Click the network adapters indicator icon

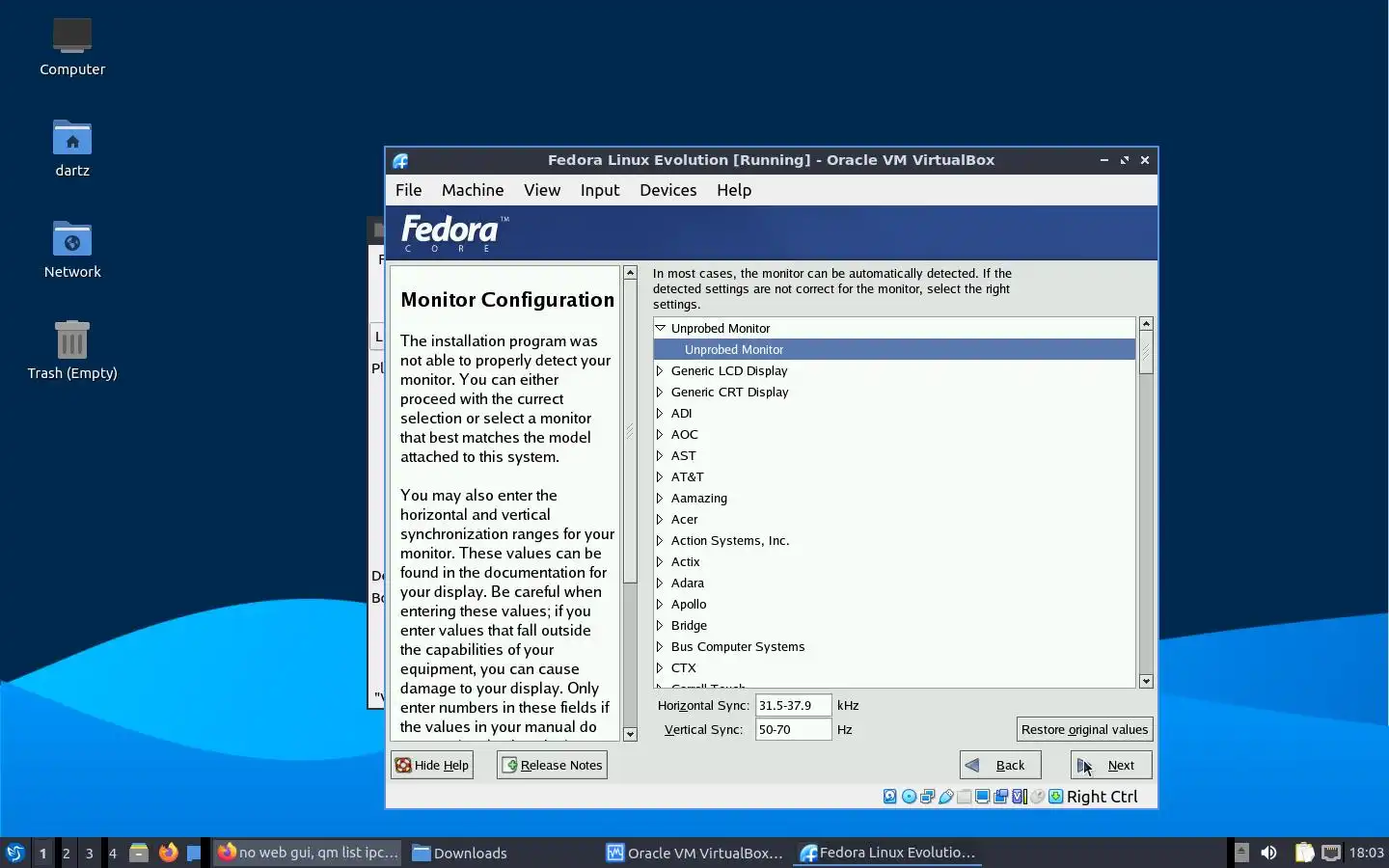(927, 797)
